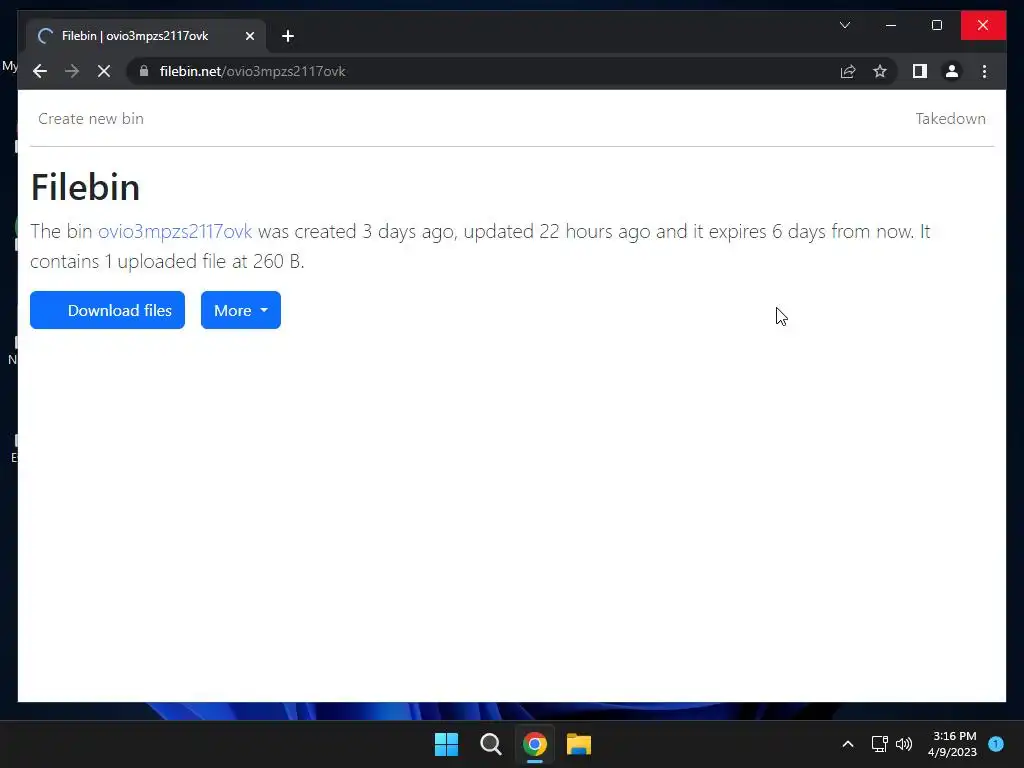Open the notification badge in the tray
The width and height of the screenshot is (1024, 768).
point(996,744)
